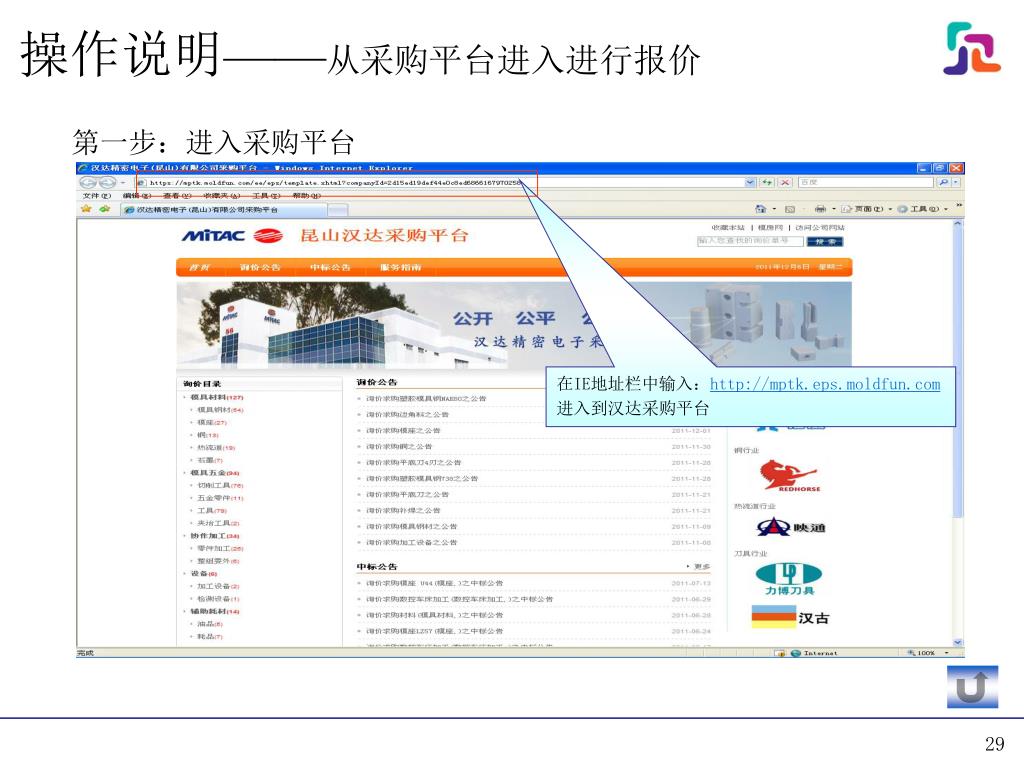Click the 访问公司网站 link
1024x768 pixels.
coord(820,227)
